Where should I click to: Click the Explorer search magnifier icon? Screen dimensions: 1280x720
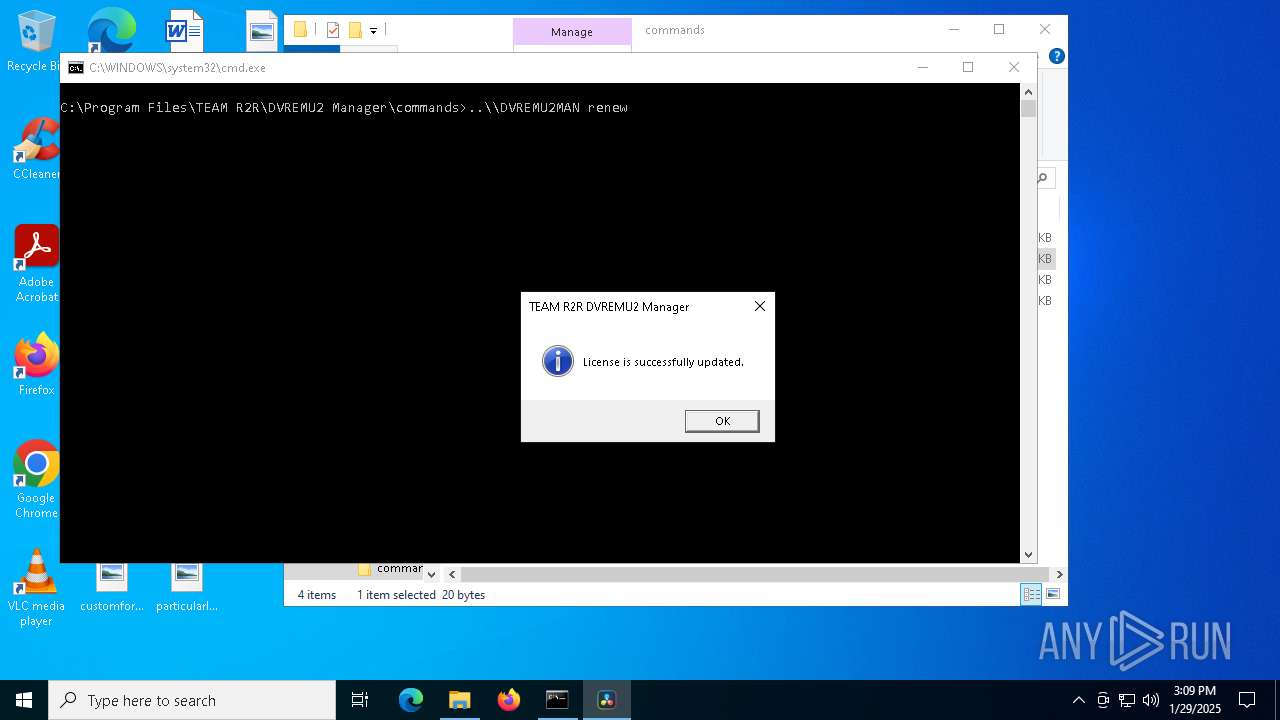1043,178
